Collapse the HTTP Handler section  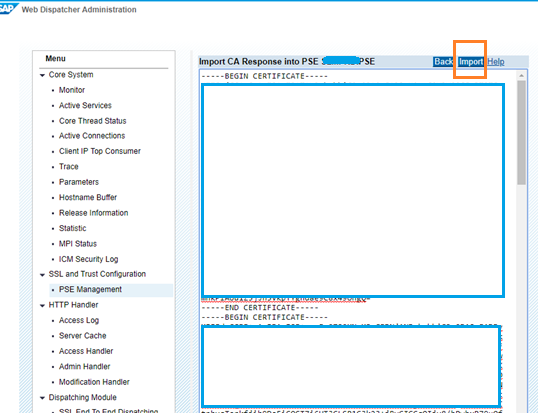click(x=42, y=305)
